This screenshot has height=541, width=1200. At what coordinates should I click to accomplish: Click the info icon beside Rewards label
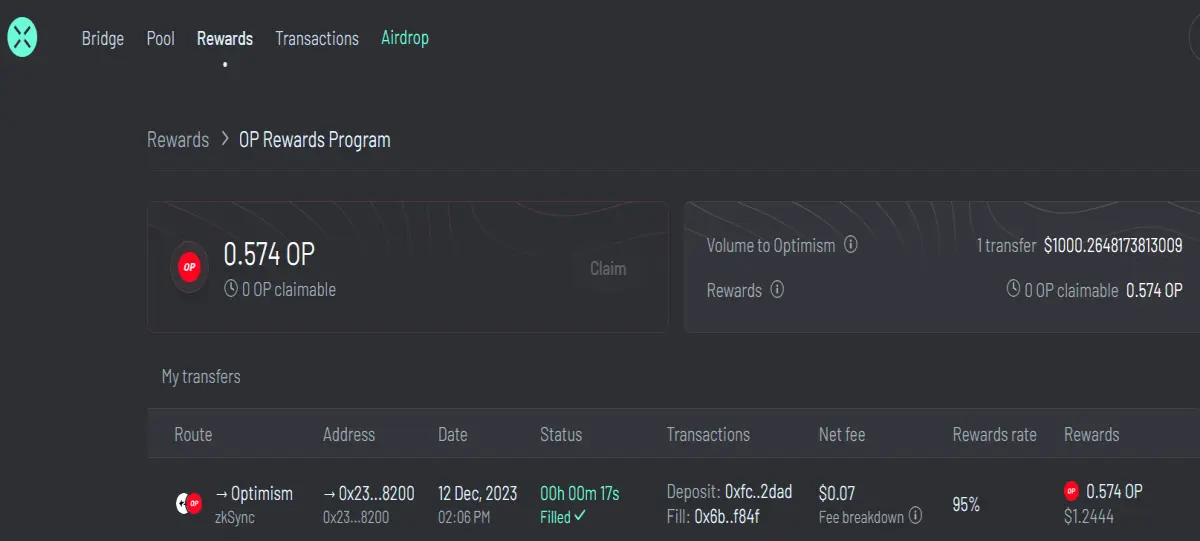point(777,290)
